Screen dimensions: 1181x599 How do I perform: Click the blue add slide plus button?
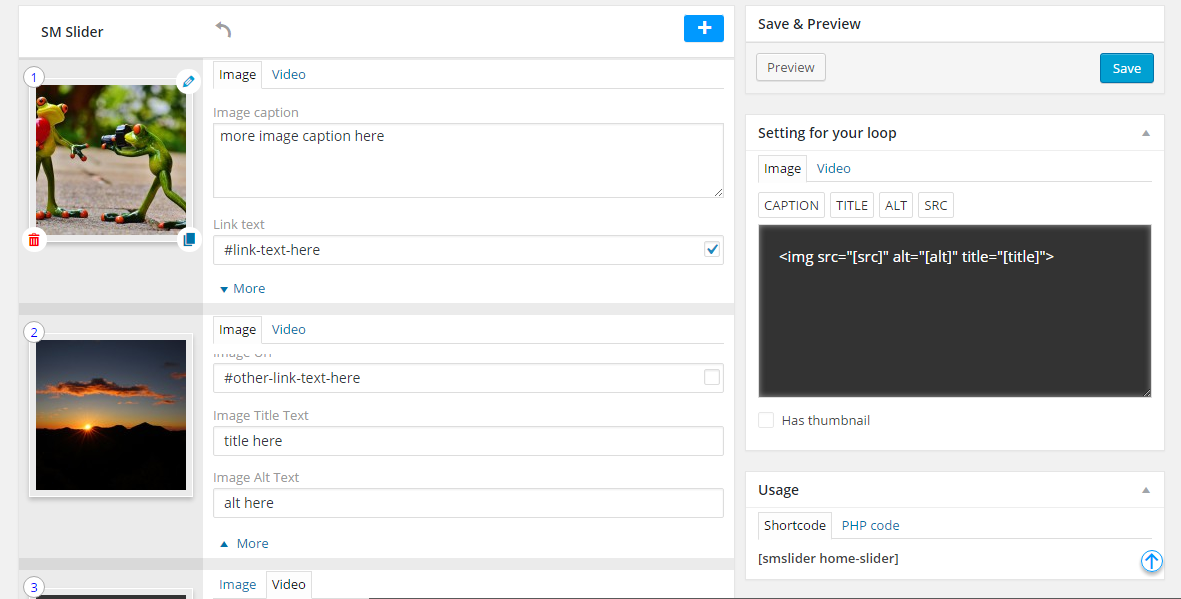[x=703, y=29]
